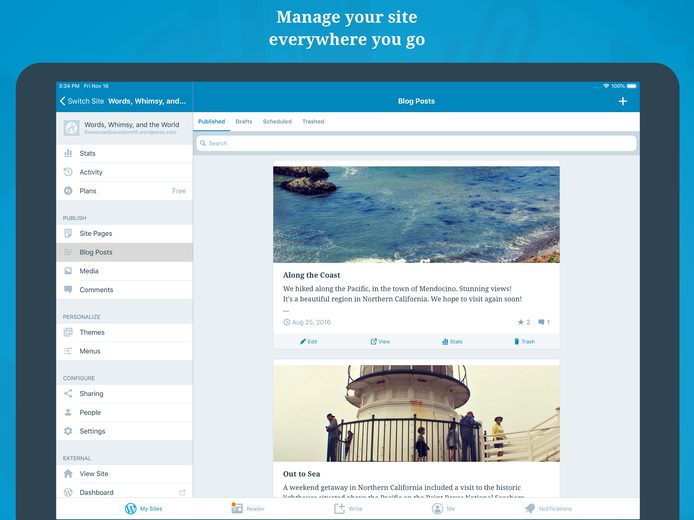694x520 pixels.
Task: Open the Me bottom tab
Action: [x=443, y=508]
